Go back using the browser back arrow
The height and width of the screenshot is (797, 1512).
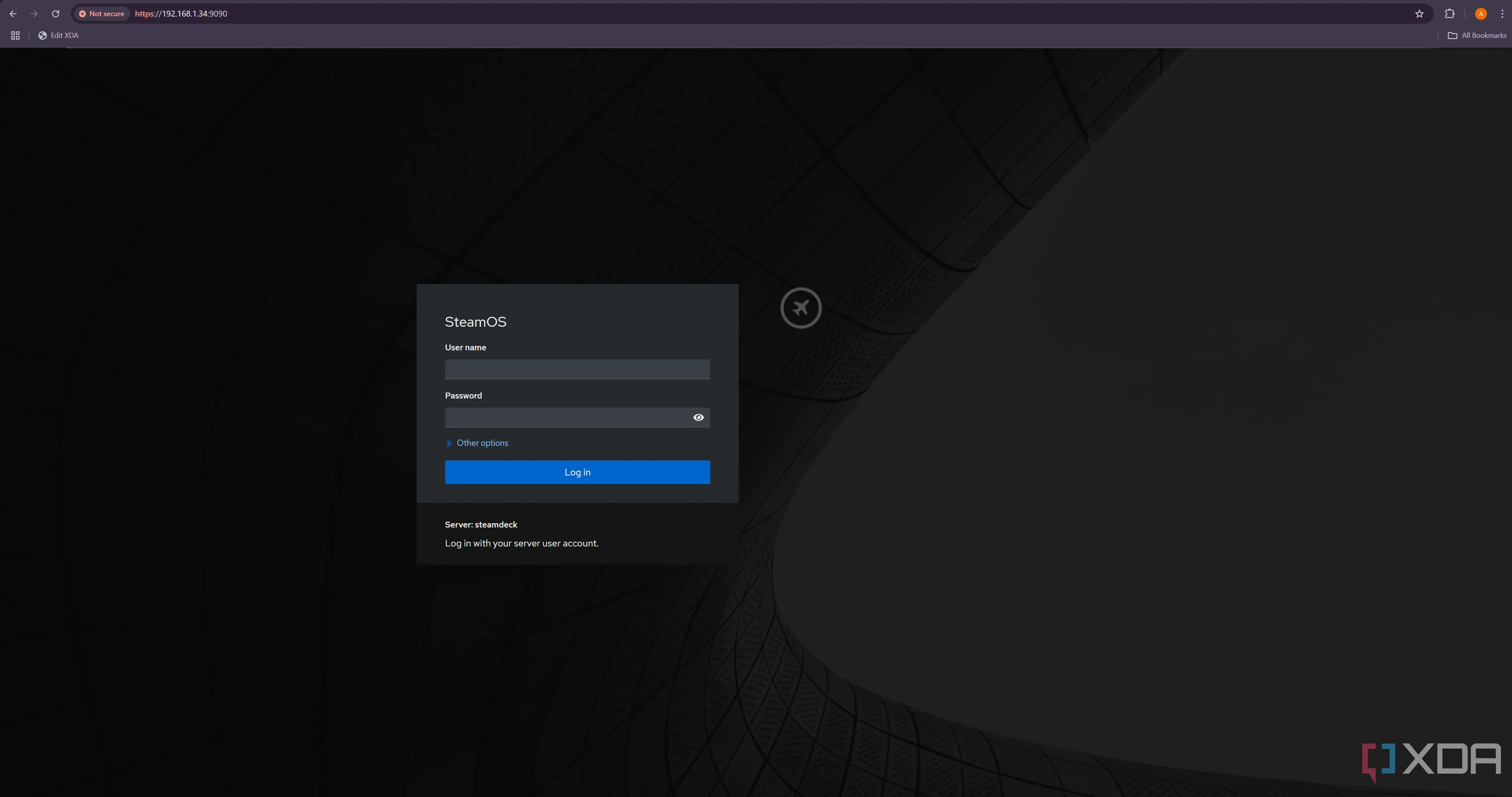pyautogui.click(x=13, y=13)
